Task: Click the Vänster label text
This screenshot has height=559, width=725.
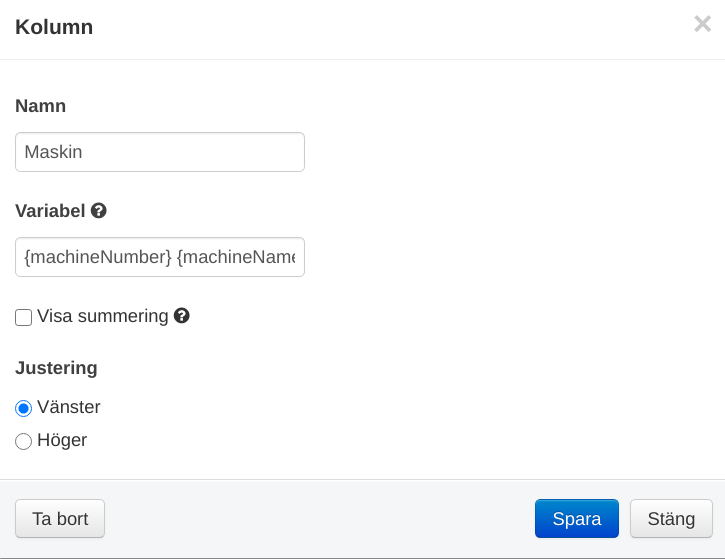Action: 69,407
